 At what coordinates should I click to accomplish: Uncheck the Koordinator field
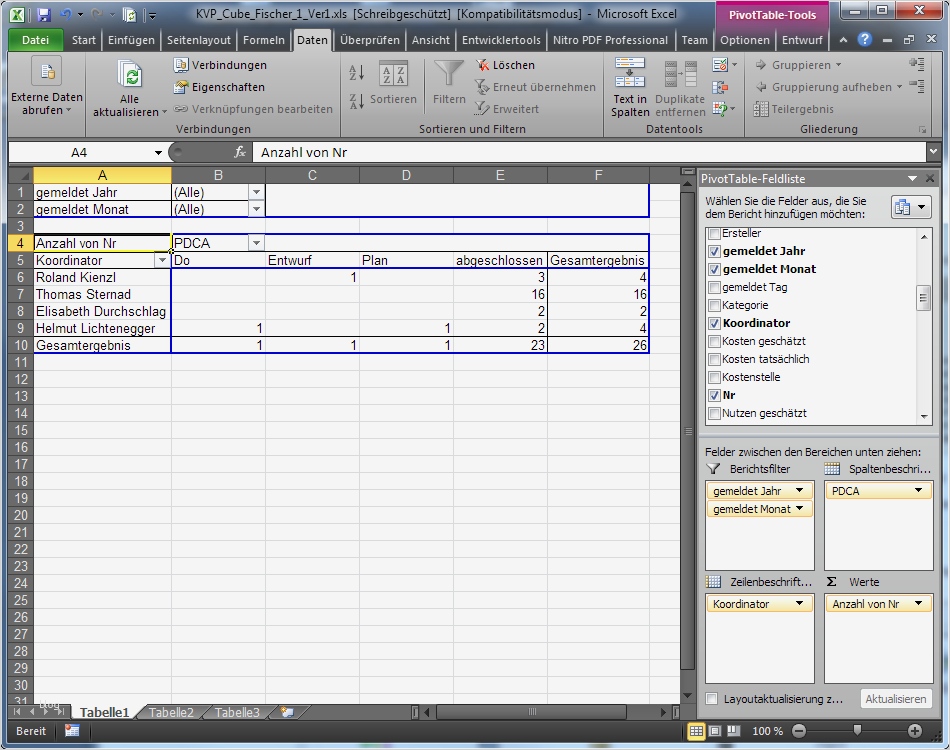(714, 324)
